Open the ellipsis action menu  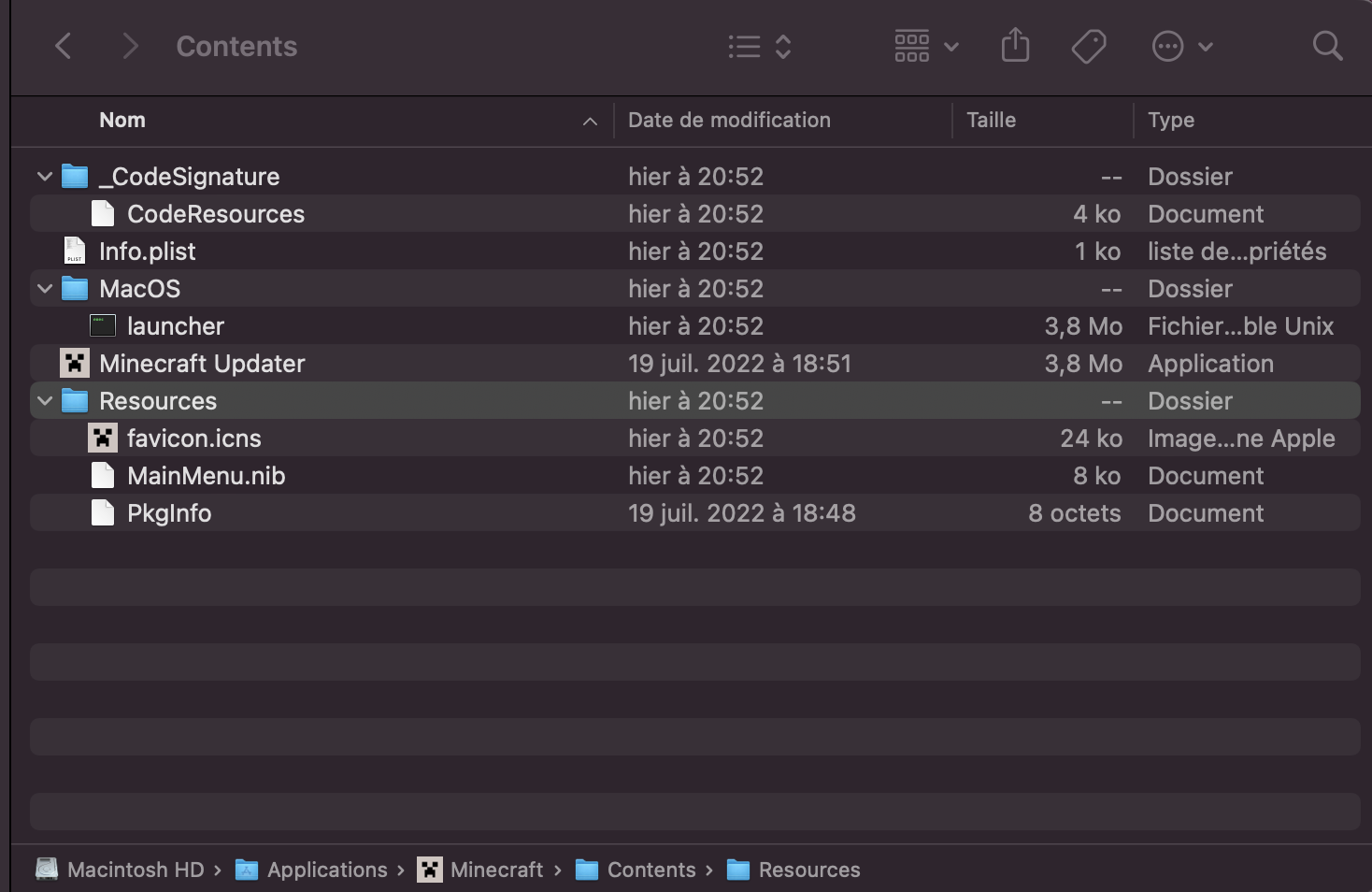click(x=1182, y=46)
